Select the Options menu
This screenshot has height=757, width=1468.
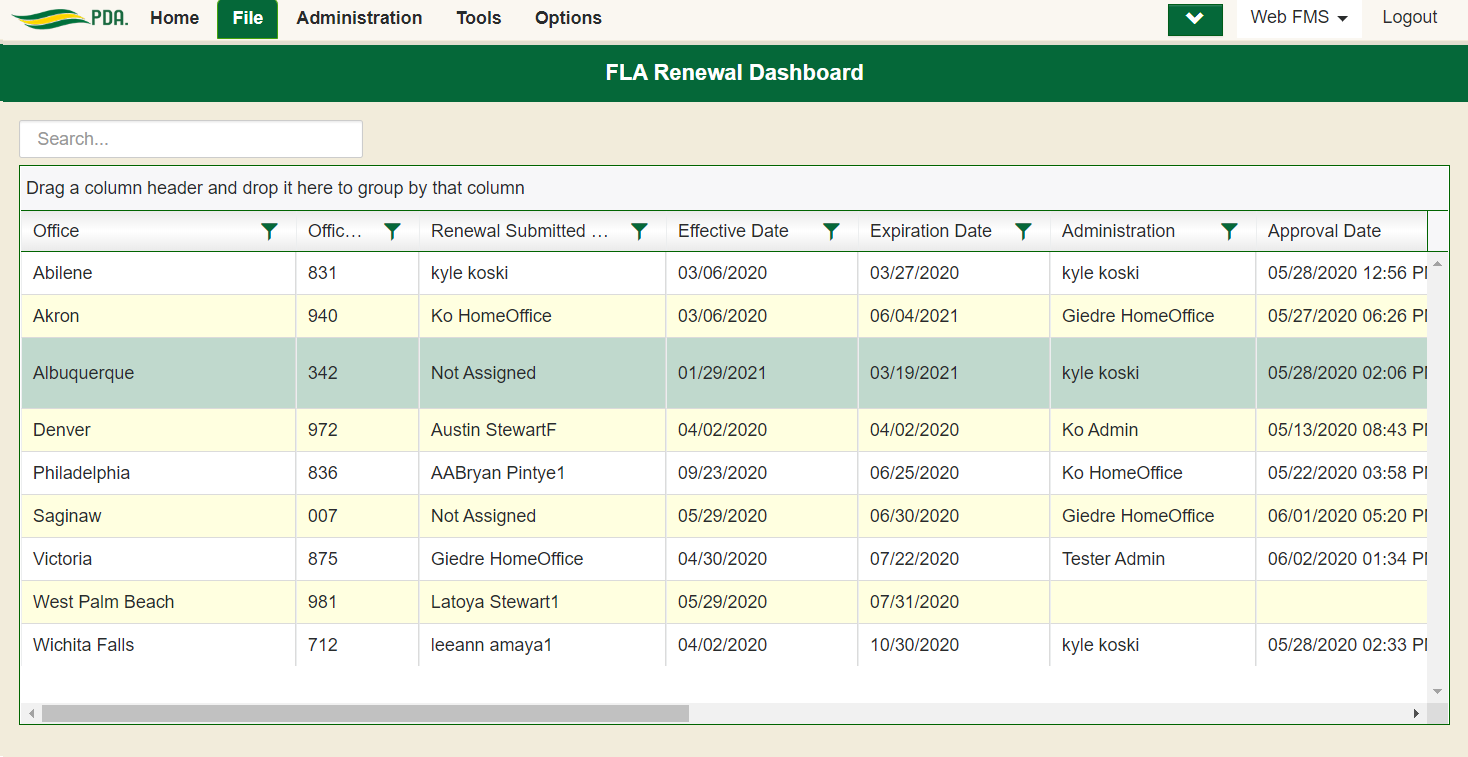567,18
